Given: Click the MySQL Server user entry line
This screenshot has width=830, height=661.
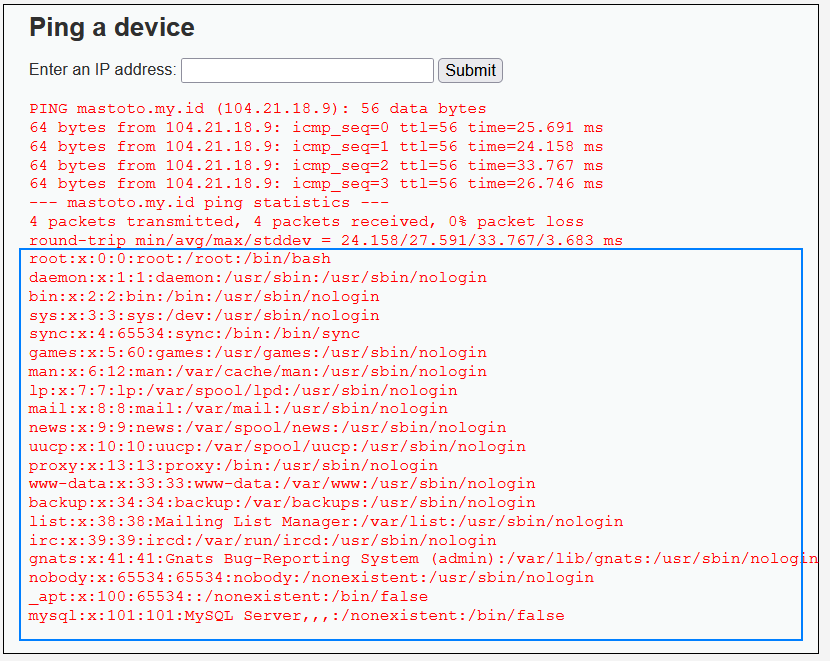Looking at the screenshot, I should point(296,616).
